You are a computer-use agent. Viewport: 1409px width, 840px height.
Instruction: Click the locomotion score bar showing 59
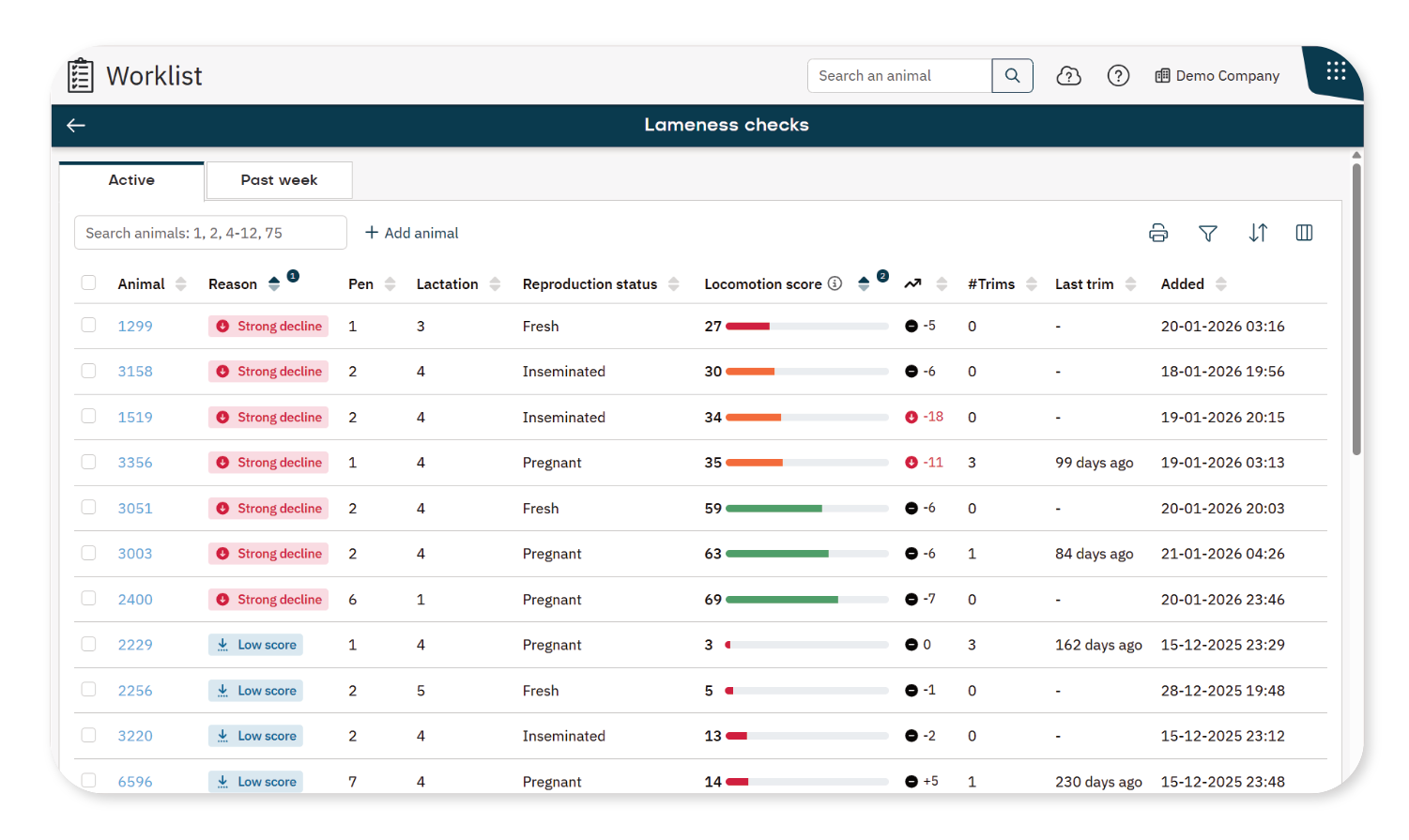(806, 509)
